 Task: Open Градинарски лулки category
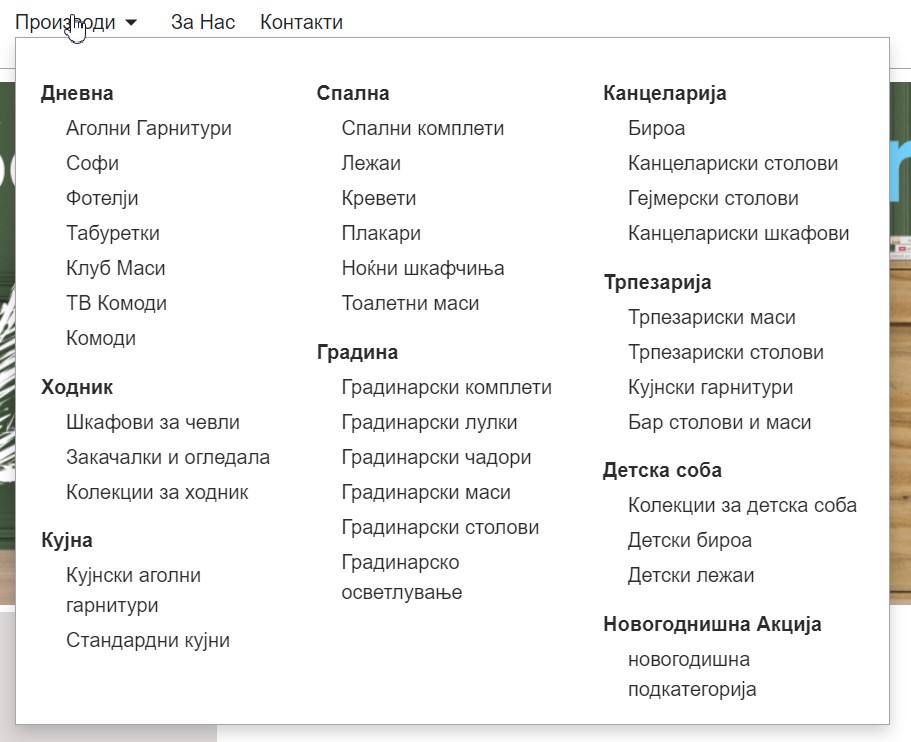pyautogui.click(x=430, y=422)
